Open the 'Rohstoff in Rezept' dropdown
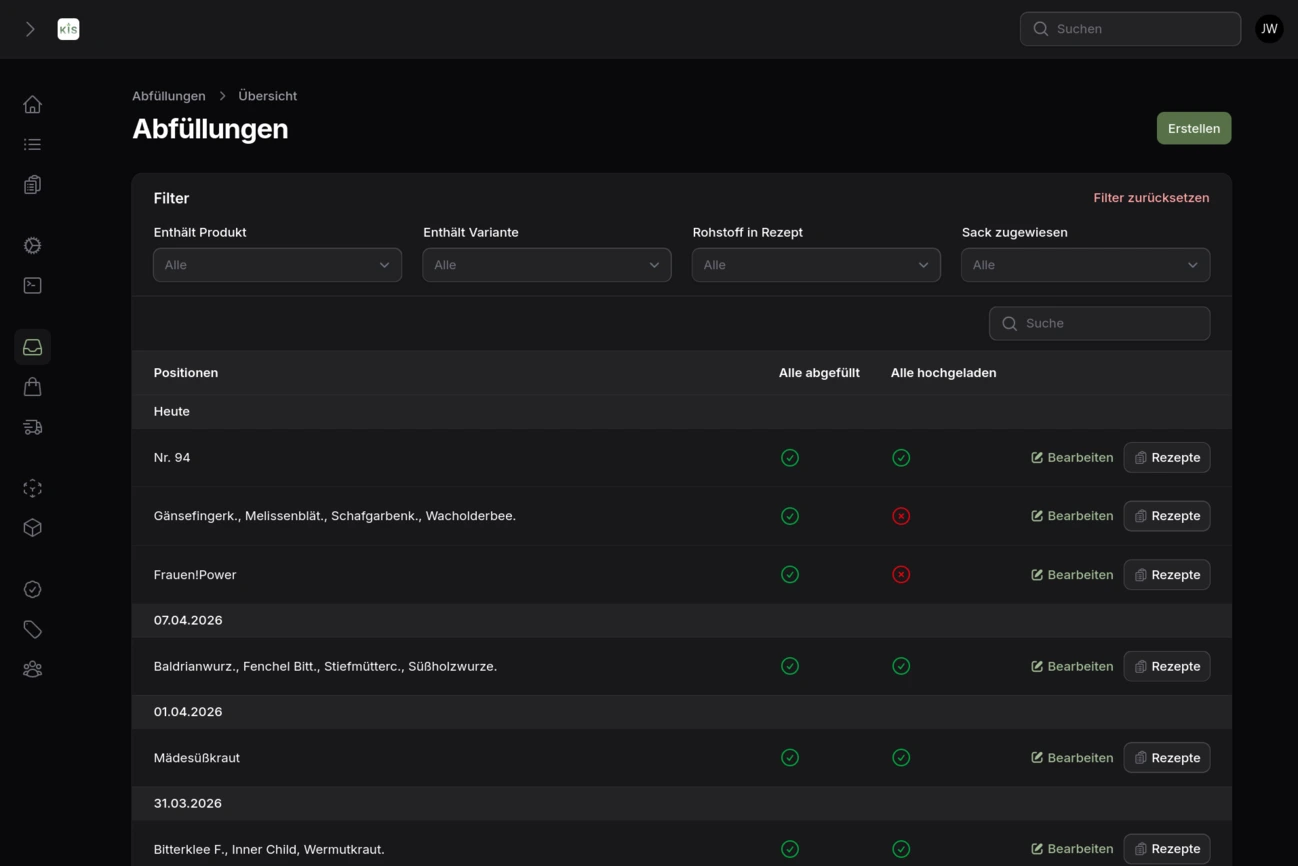 (815, 265)
